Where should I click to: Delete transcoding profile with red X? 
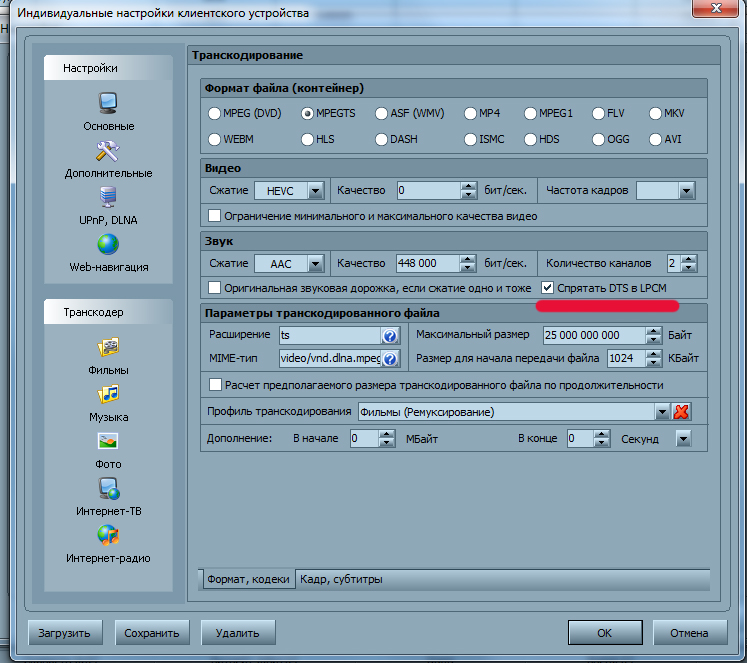click(x=682, y=412)
